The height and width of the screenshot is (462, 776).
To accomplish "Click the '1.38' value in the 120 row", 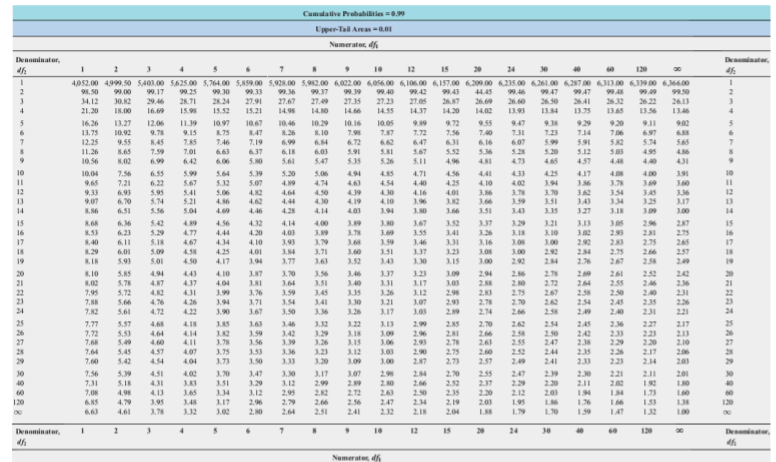I will pos(683,402).
